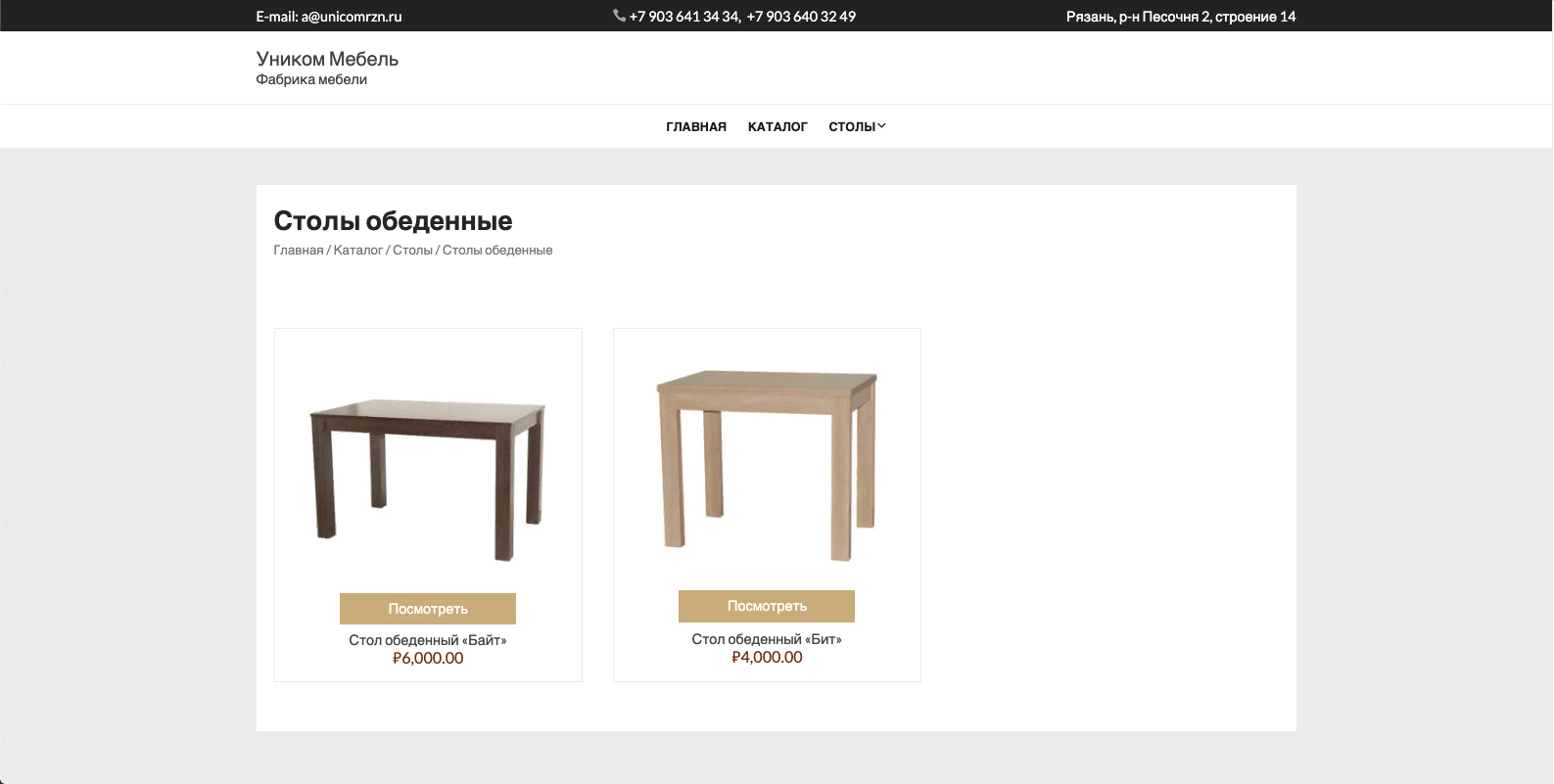Screen dimensions: 1554x784
Task: Click the ₽6,000.00 price of Байт
Action: pyautogui.click(x=428, y=659)
